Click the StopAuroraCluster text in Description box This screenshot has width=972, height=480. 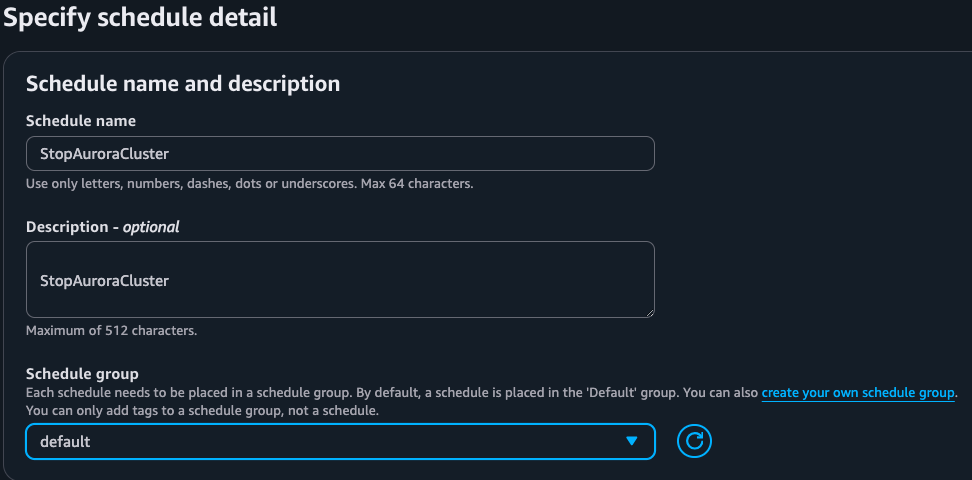pos(104,281)
